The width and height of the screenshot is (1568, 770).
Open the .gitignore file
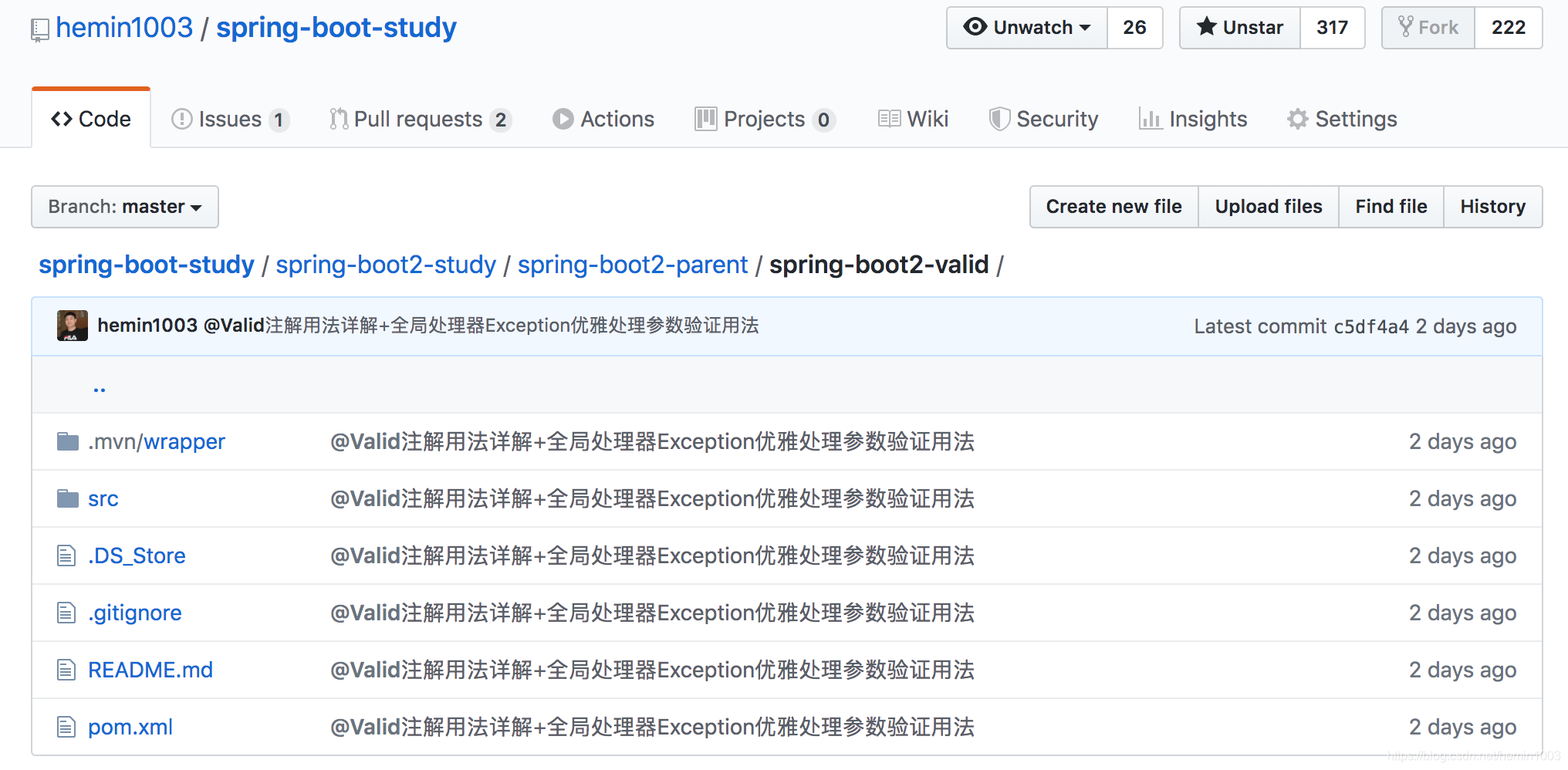pos(135,613)
